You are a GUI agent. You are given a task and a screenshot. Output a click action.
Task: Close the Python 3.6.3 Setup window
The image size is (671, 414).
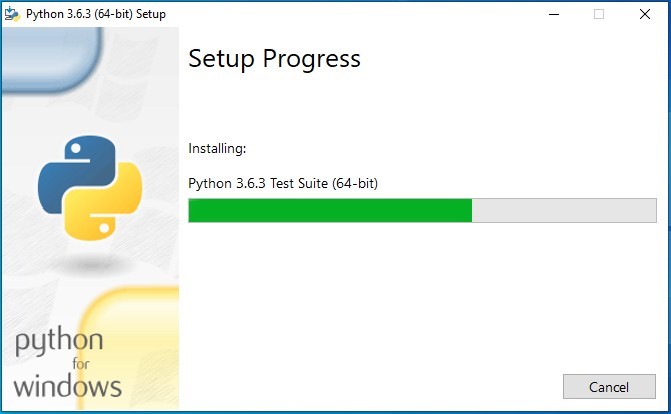tap(644, 14)
